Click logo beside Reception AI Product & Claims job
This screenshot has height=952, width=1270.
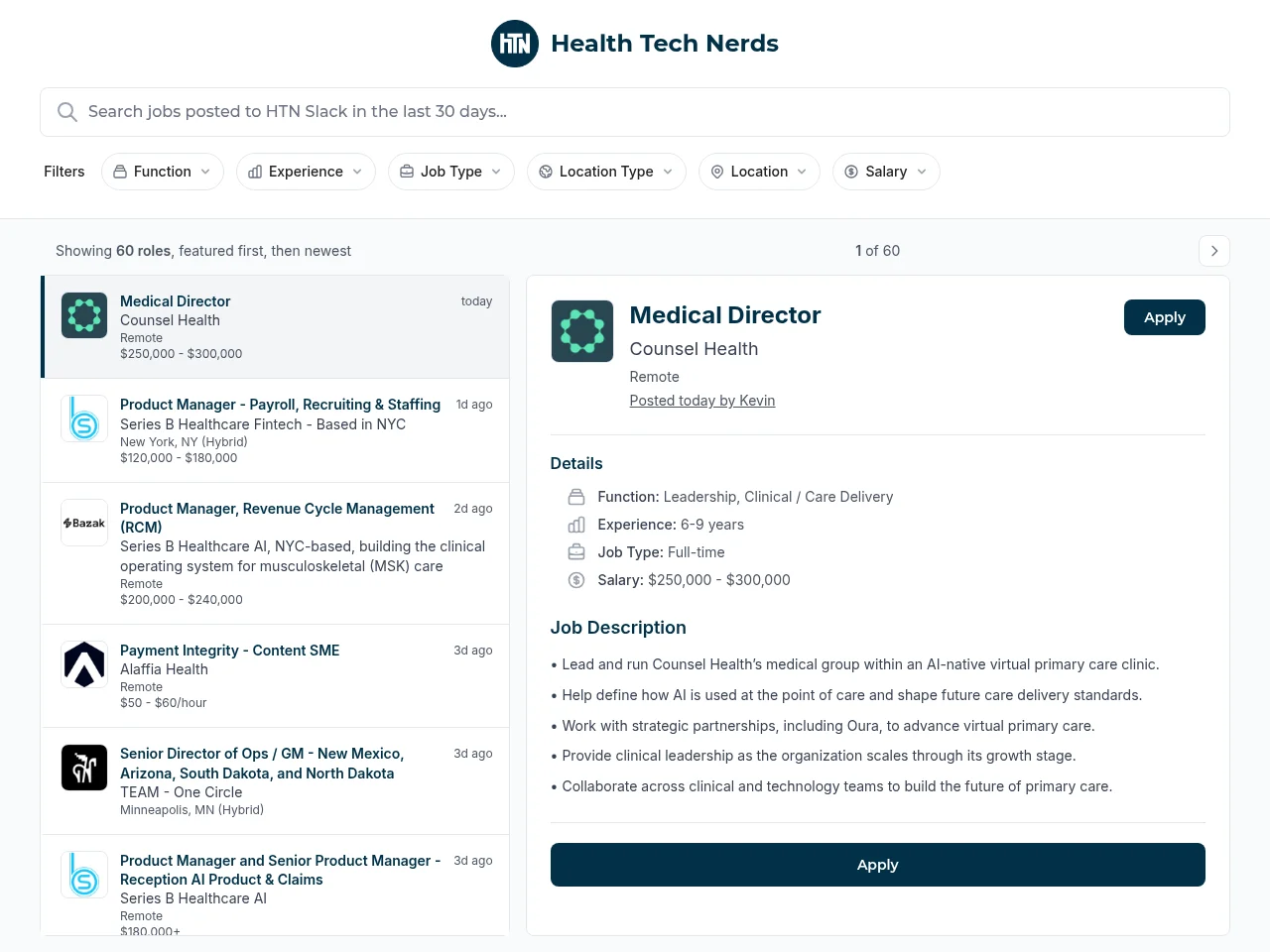tap(84, 875)
